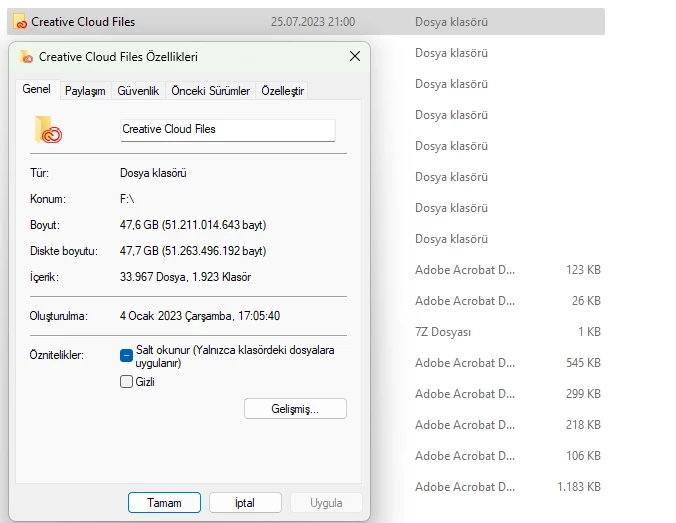This screenshot has width=676, height=523.
Task: Click Creative Cloud folder icon in file list
Action: tap(20, 22)
